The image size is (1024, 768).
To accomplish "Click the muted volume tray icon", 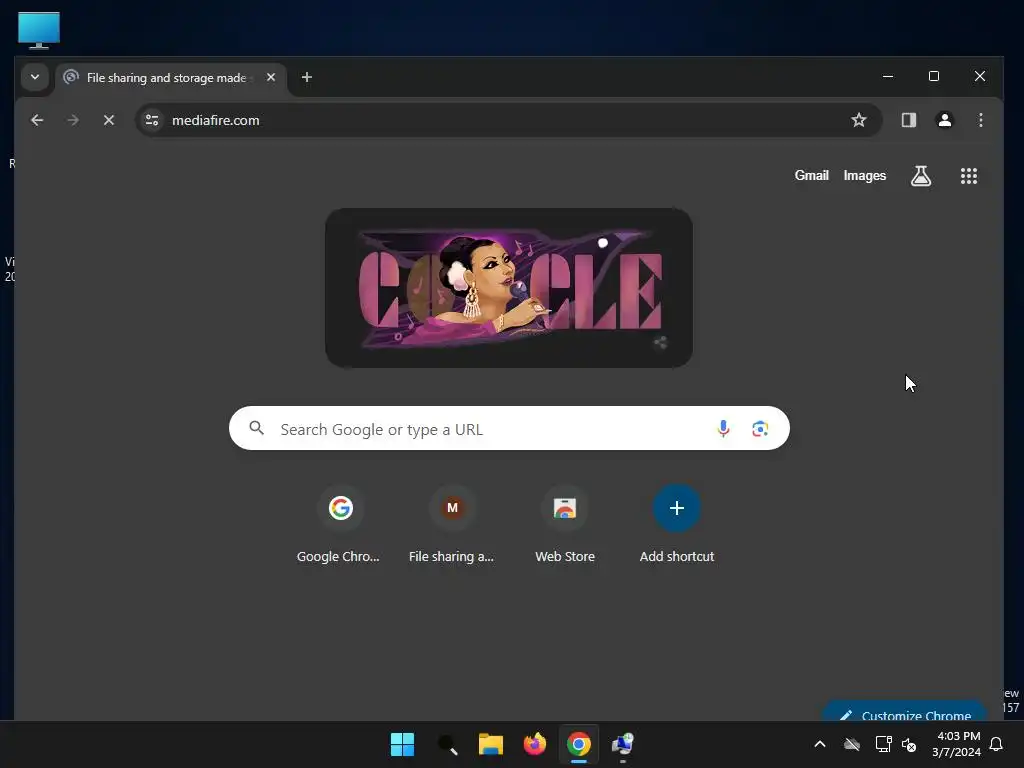I will coord(908,744).
